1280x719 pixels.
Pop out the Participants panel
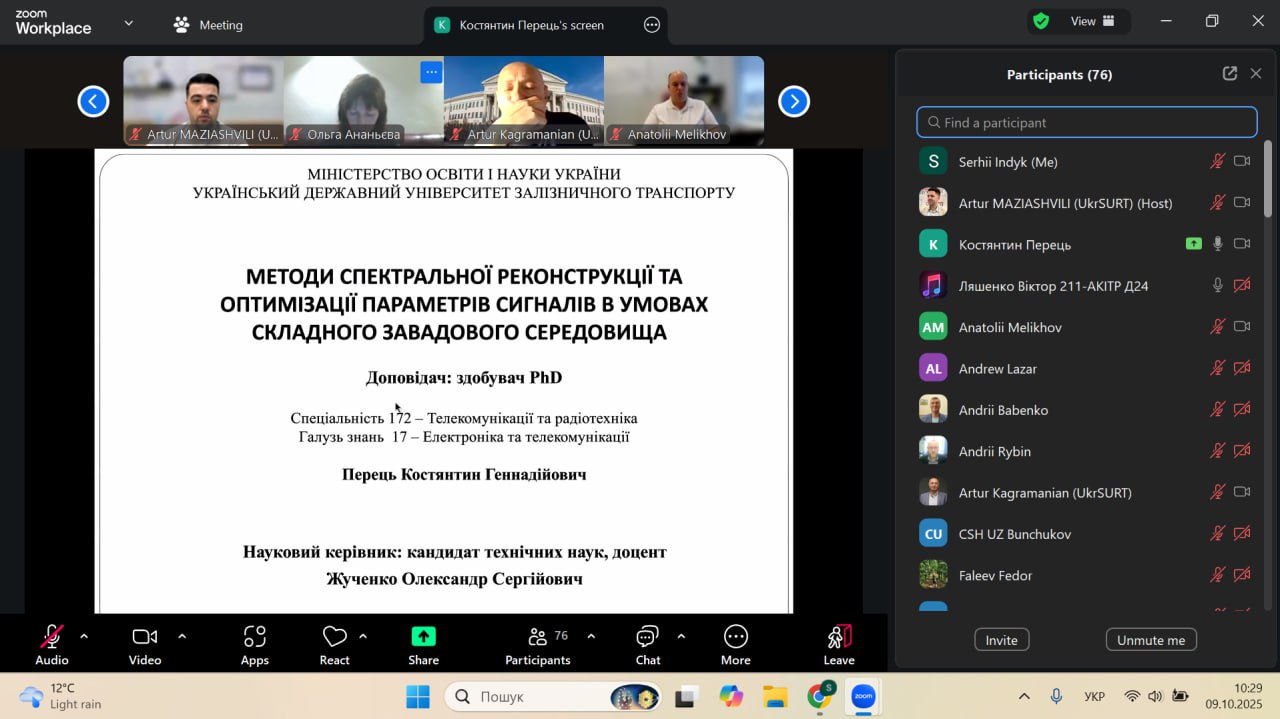[1230, 74]
